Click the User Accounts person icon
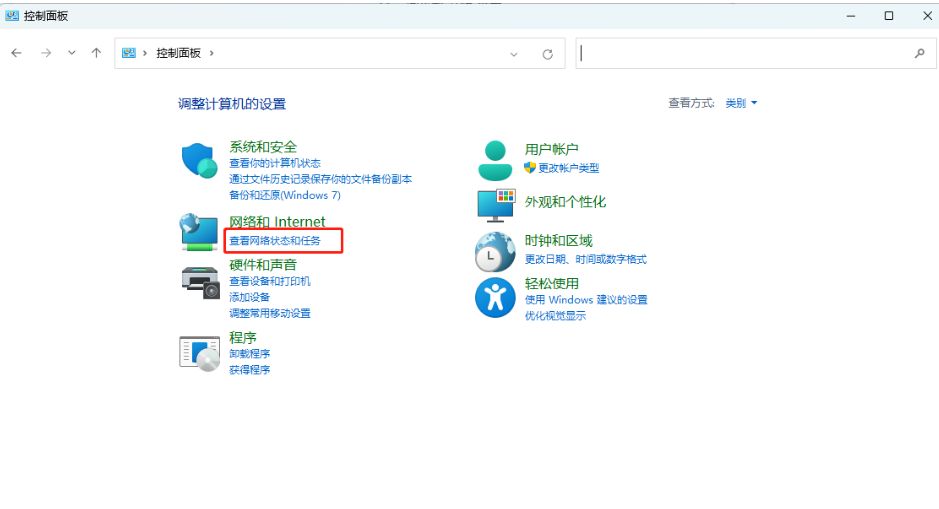This screenshot has height=509, width=939. point(495,160)
